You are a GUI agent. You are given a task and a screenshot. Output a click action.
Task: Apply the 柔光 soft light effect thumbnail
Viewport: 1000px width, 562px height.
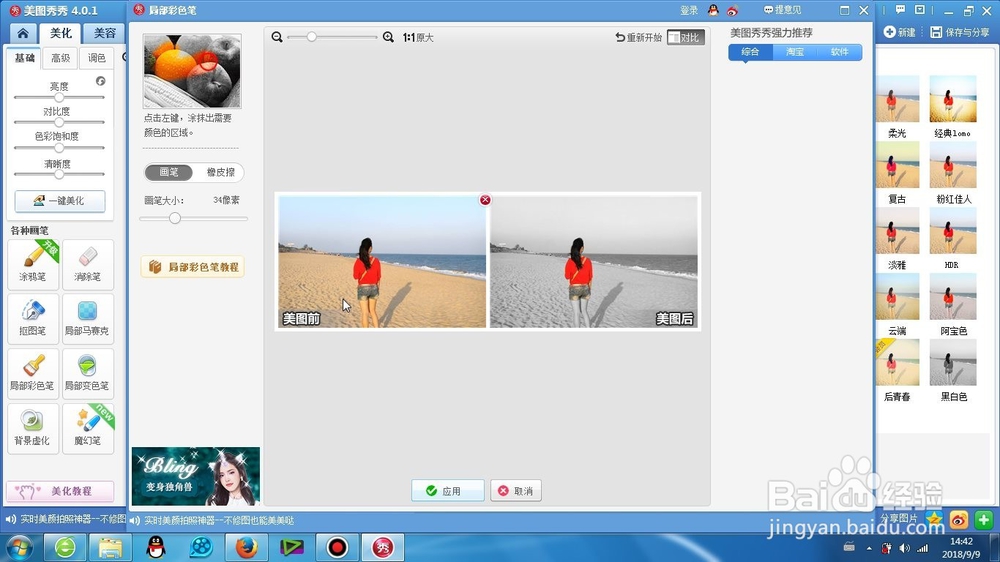tap(897, 99)
